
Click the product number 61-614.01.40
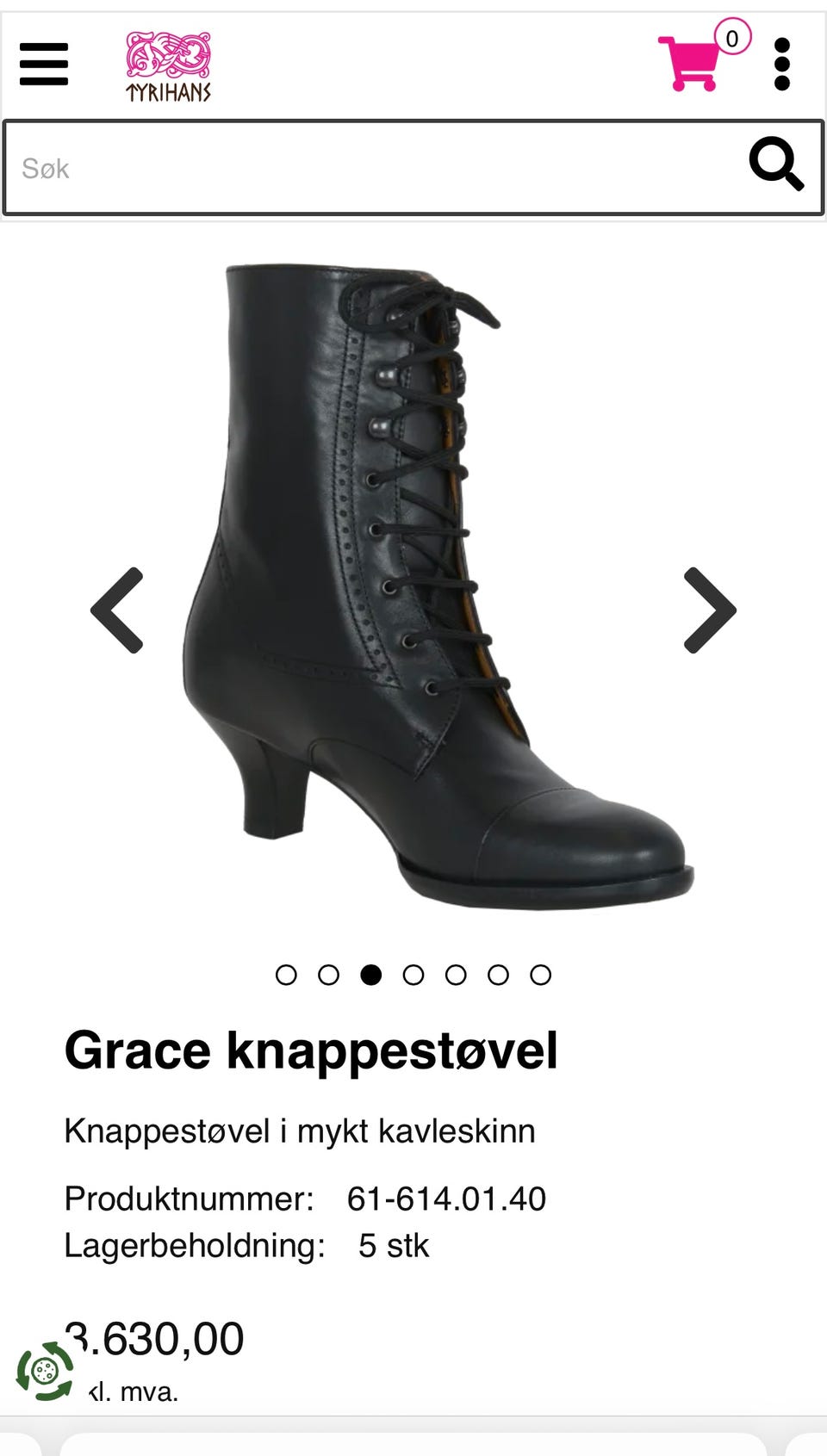tap(446, 1199)
